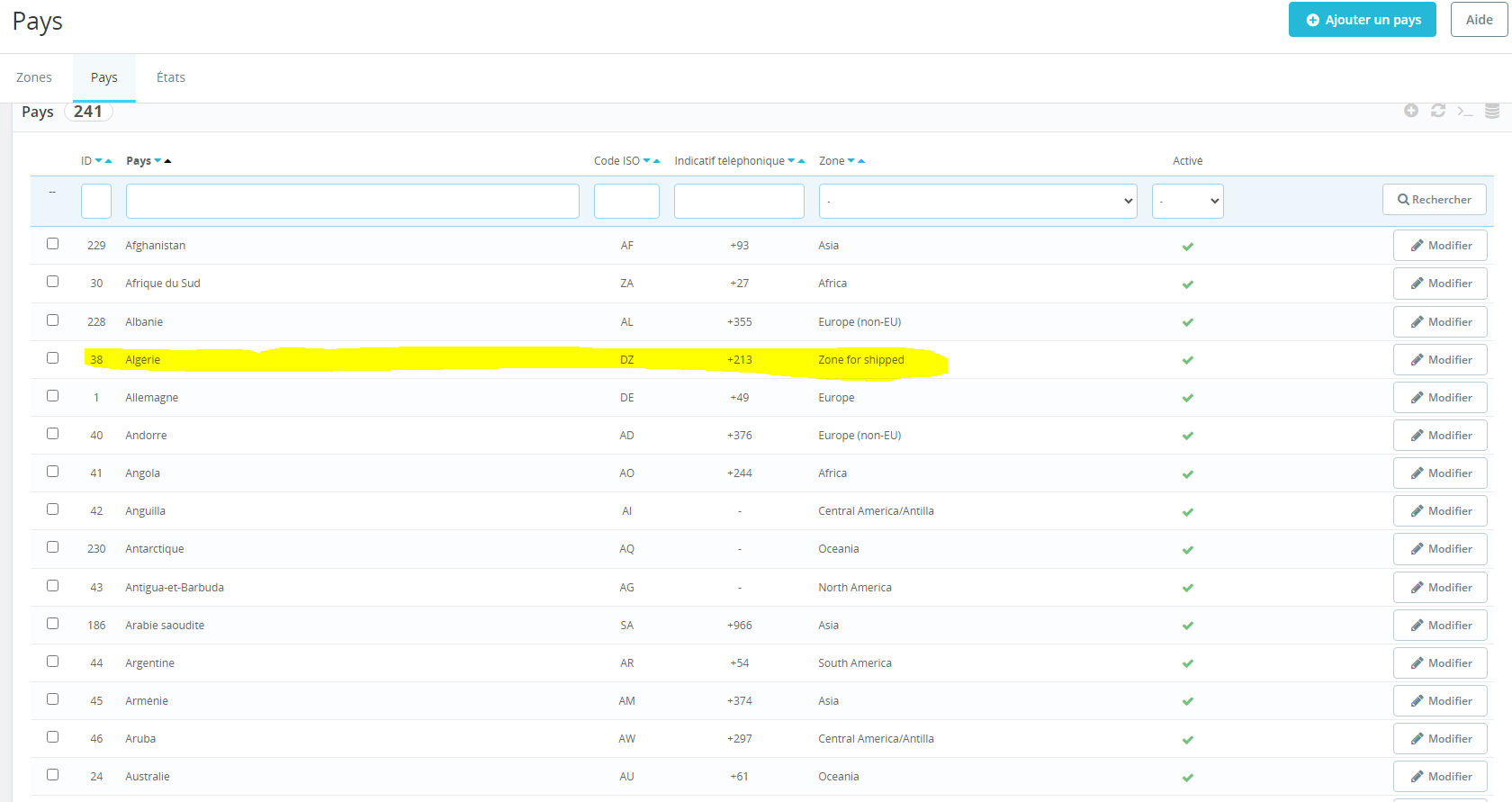
Task: Sort Indicatif telephonique ascending arrow
Action: tap(801, 161)
